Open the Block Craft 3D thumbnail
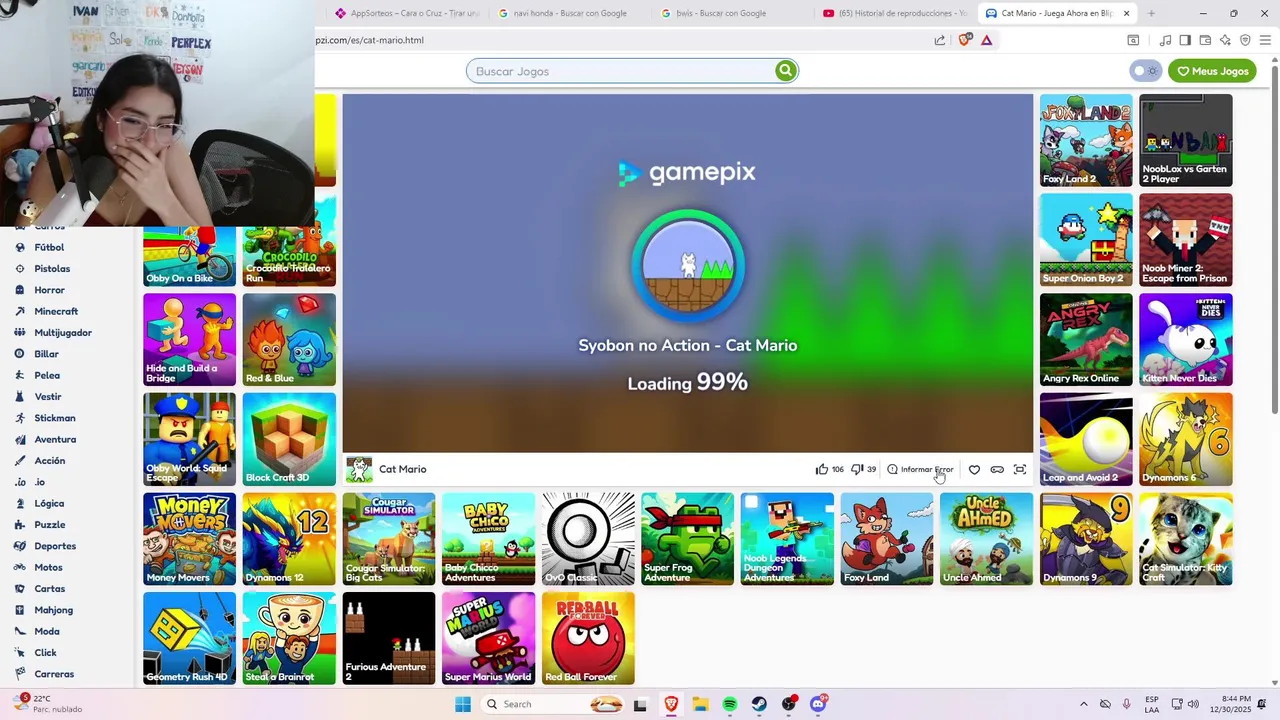This screenshot has width=1280, height=720. tap(289, 439)
